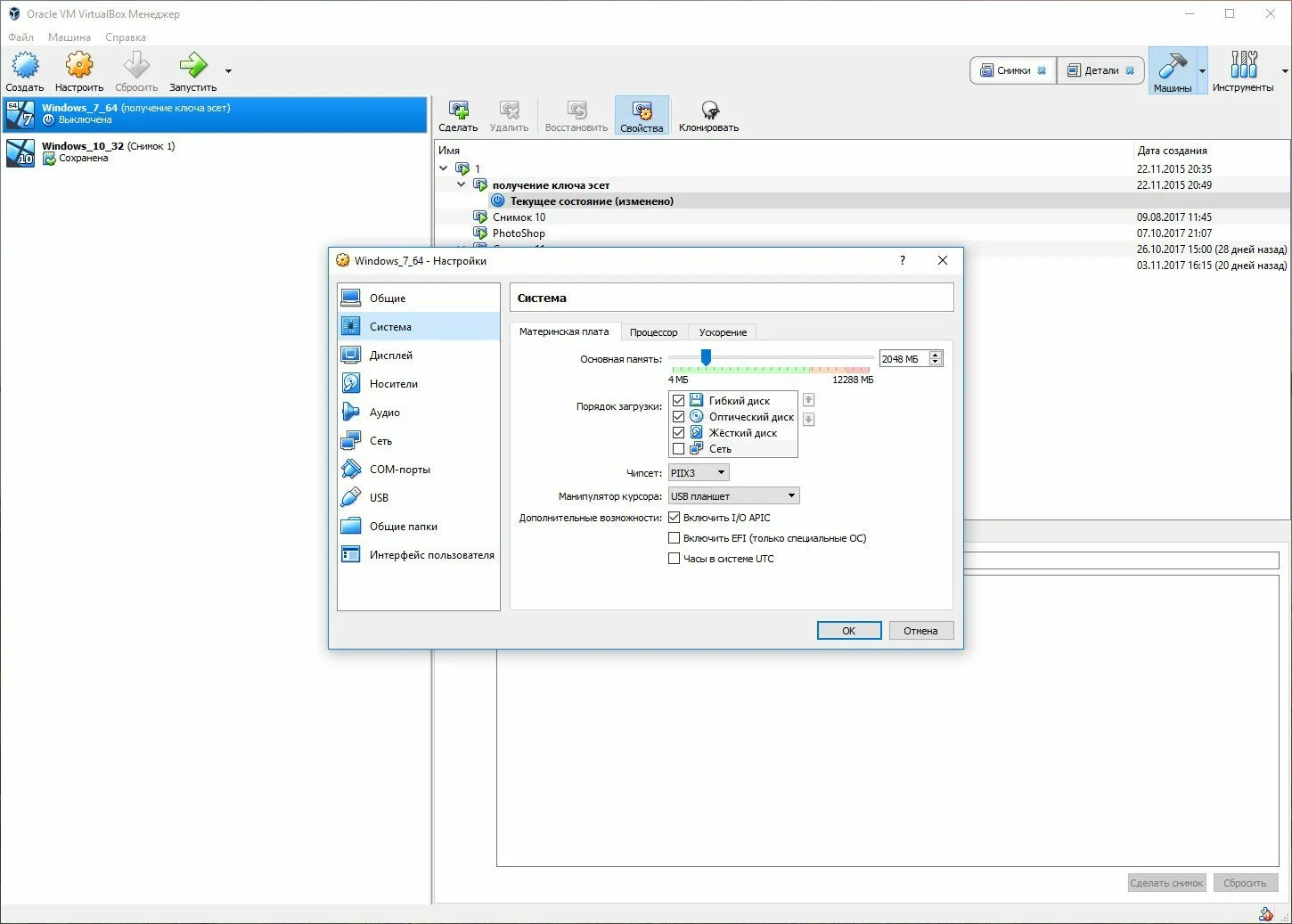Enable Сеть in boot order
The image size is (1292, 924).
click(x=678, y=449)
